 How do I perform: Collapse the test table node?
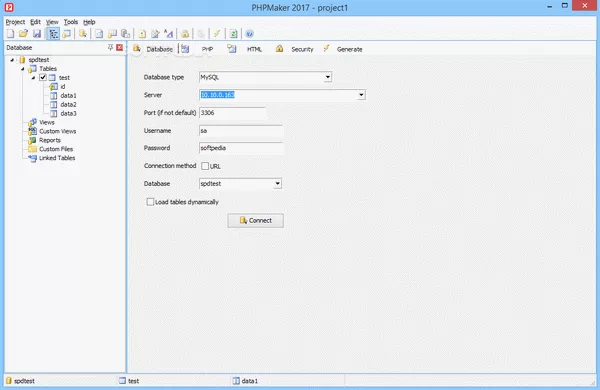tap(33, 78)
